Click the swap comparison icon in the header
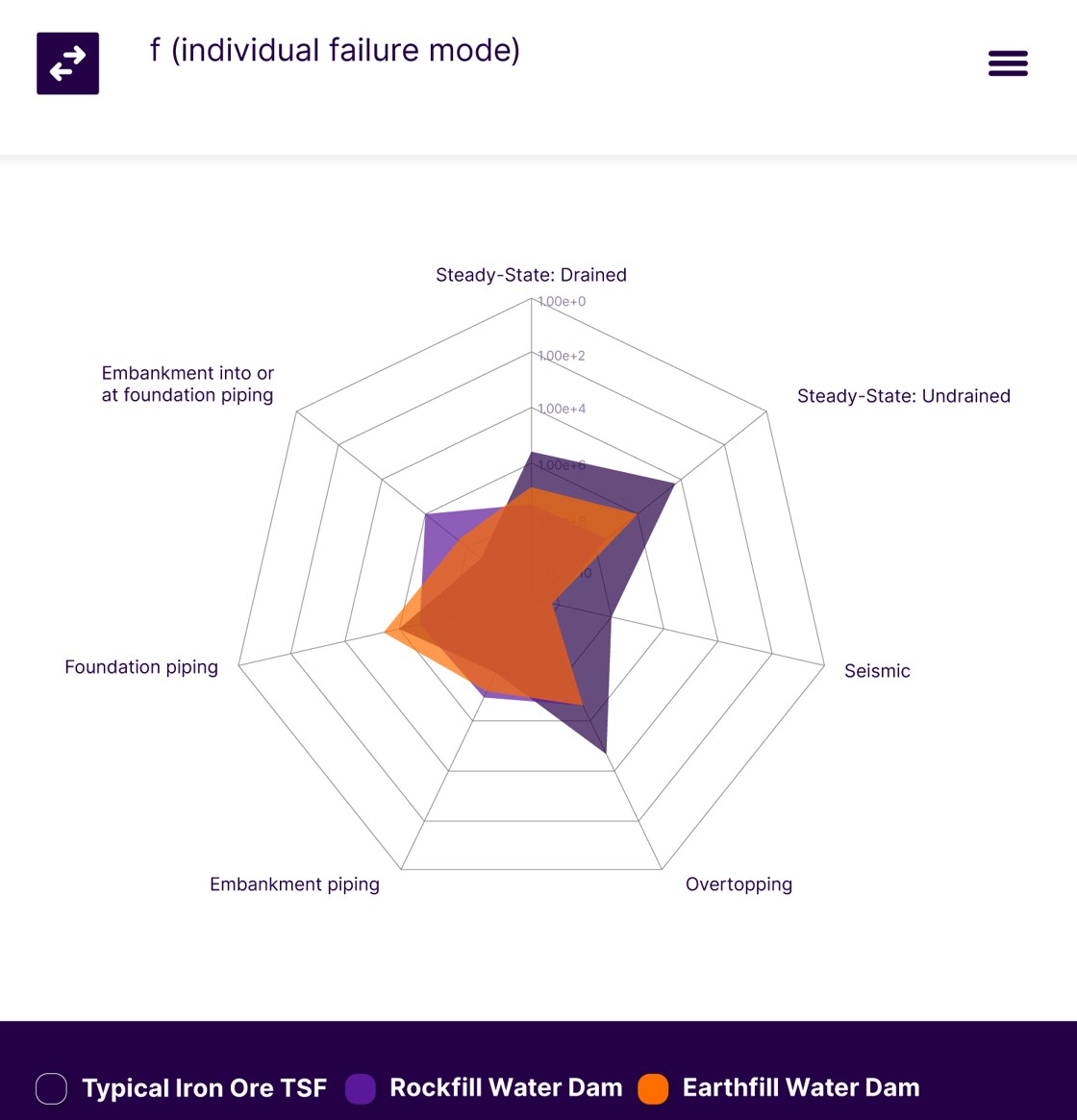The width and height of the screenshot is (1077, 1120). pos(67,62)
